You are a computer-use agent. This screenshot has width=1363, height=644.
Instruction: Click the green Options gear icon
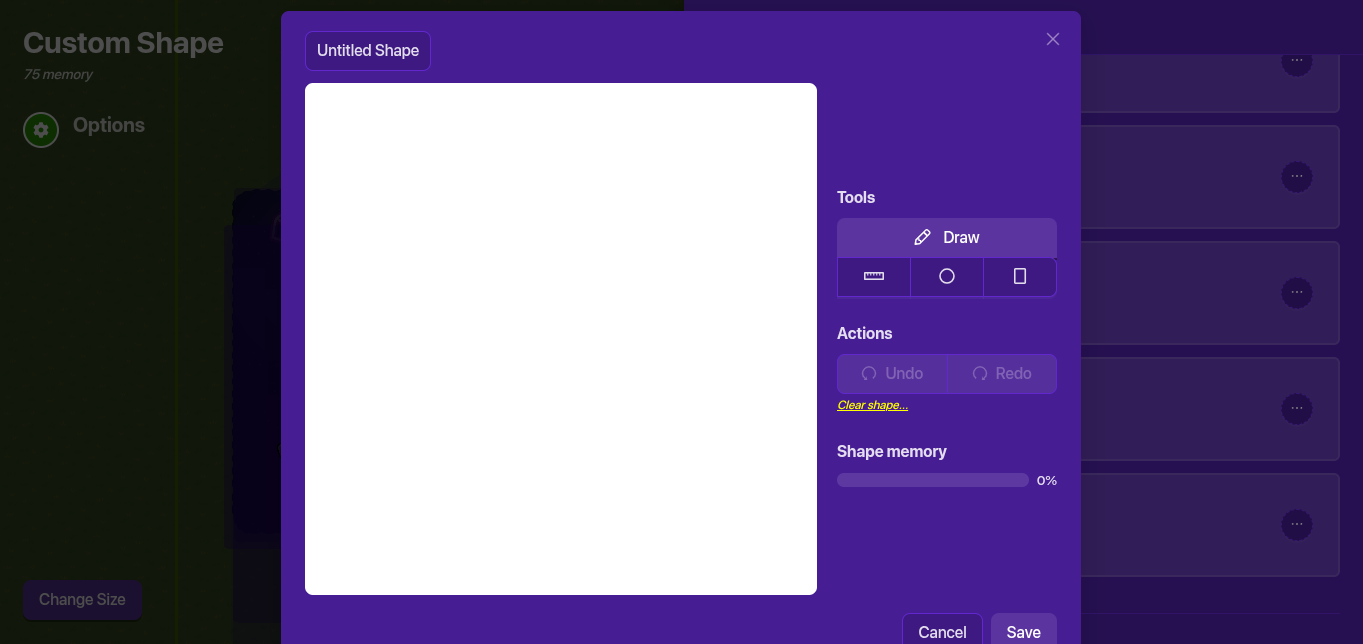(x=41, y=130)
